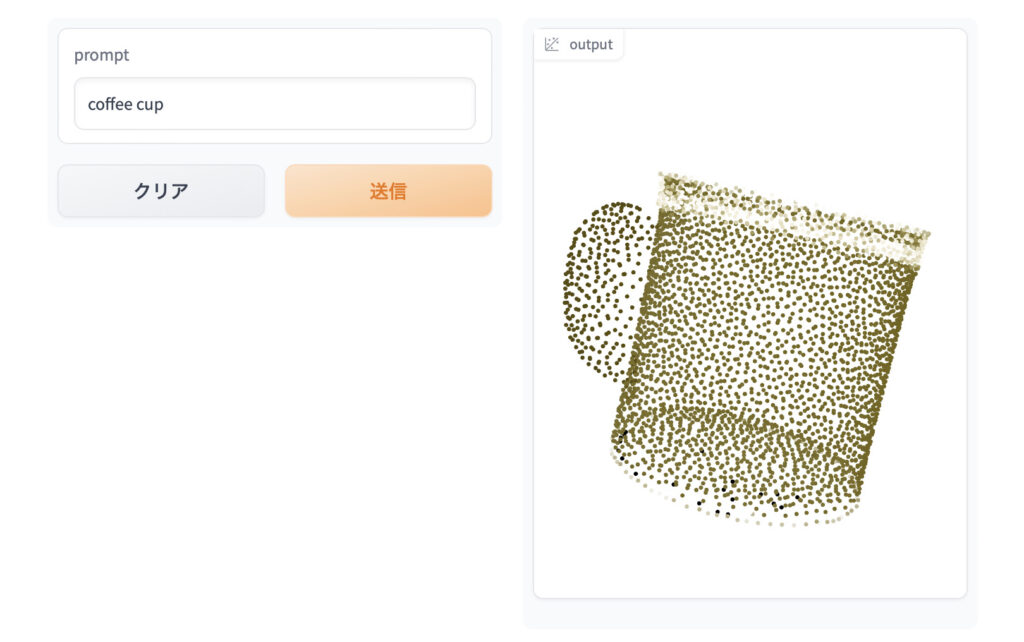Click blank plot area beneath the cup
Viewport: 1024px width, 642px height.
tap(750, 562)
